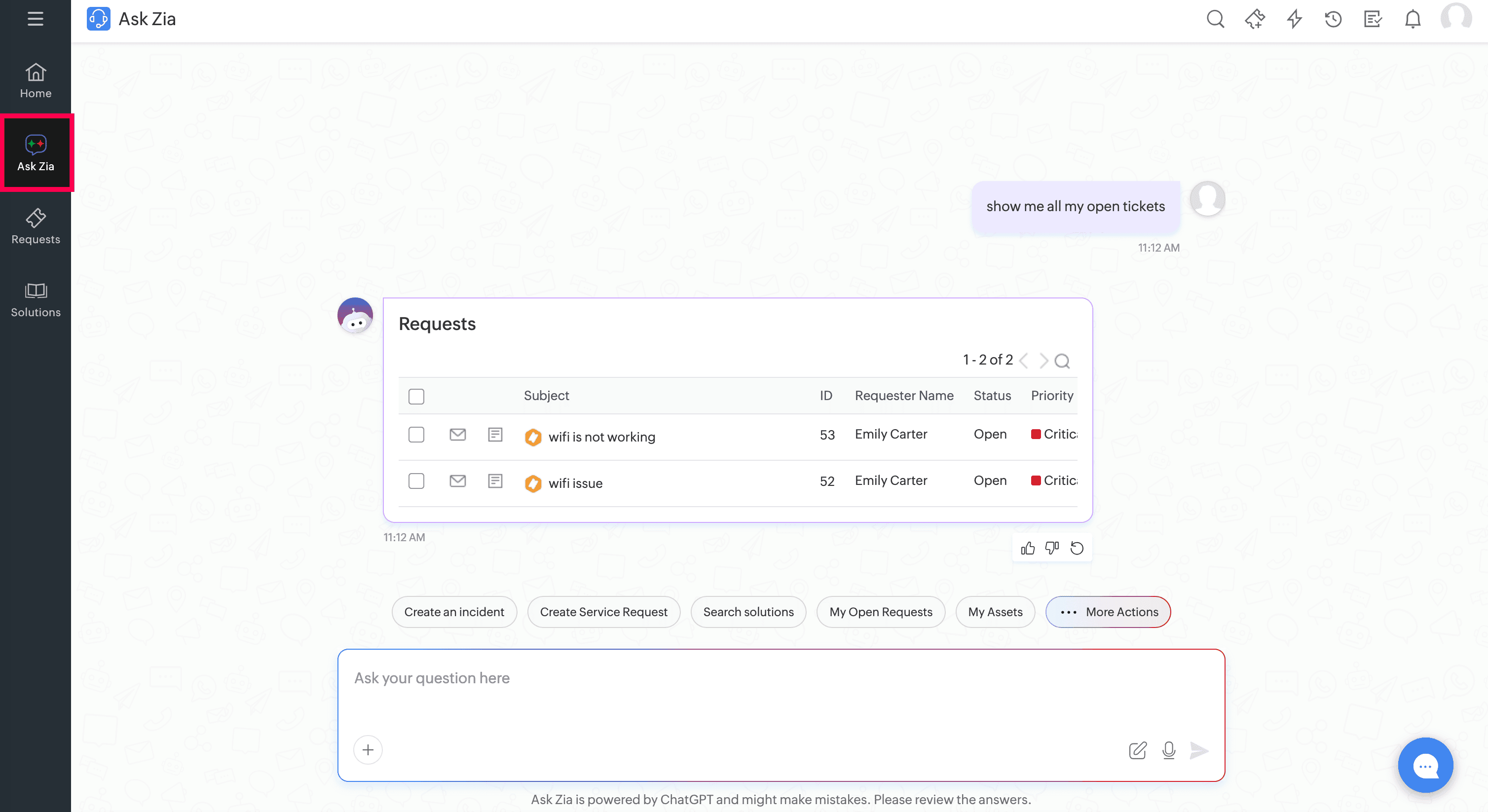Click the regenerate response icon
This screenshot has width=1488, height=812.
(x=1077, y=548)
